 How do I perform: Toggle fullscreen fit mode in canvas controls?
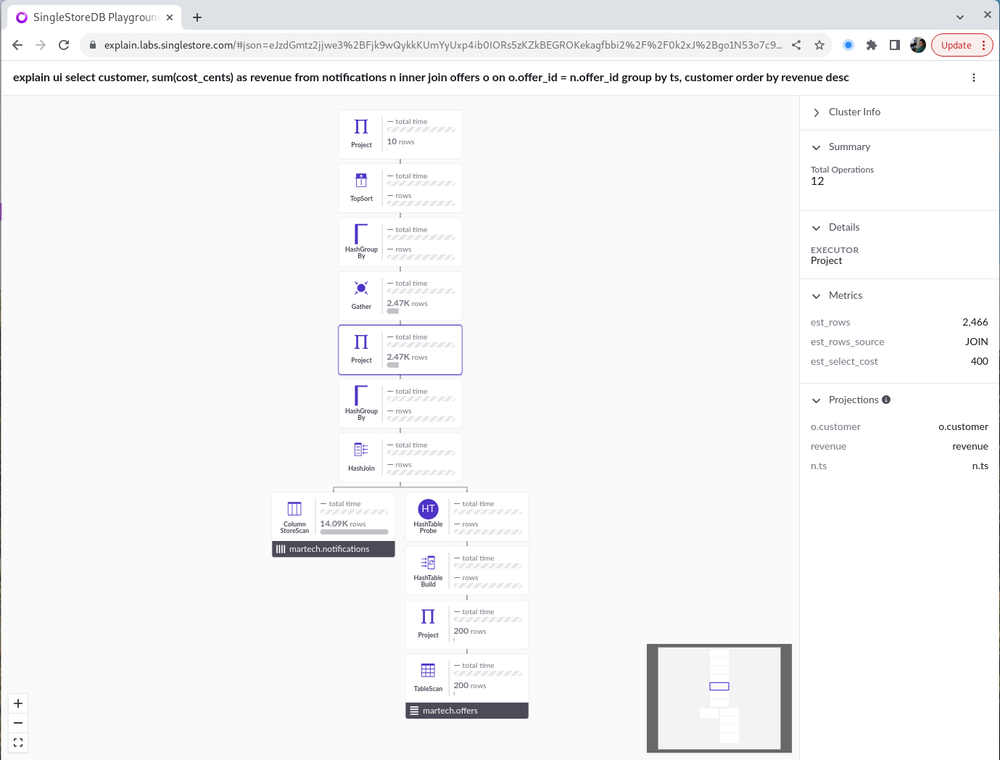[17, 742]
